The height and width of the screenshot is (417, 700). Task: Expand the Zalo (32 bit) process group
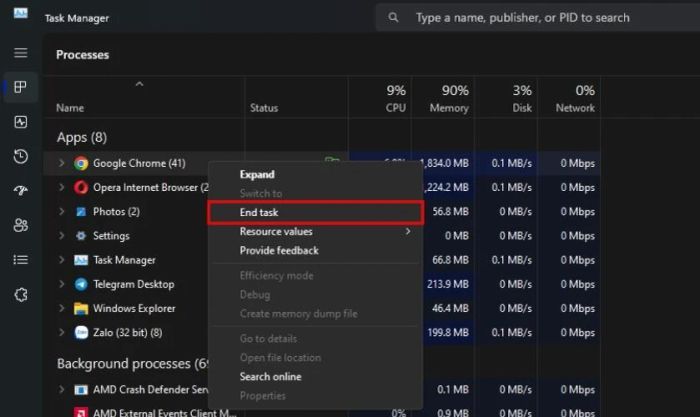pyautogui.click(x=62, y=333)
